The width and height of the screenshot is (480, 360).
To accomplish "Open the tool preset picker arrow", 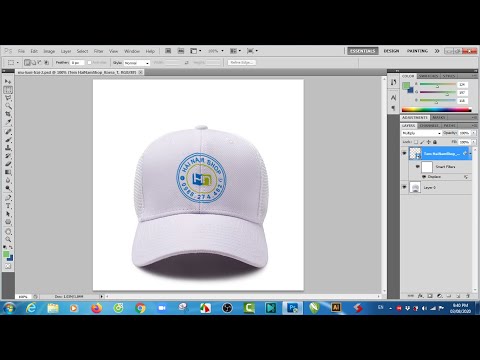I will click(x=17, y=63).
